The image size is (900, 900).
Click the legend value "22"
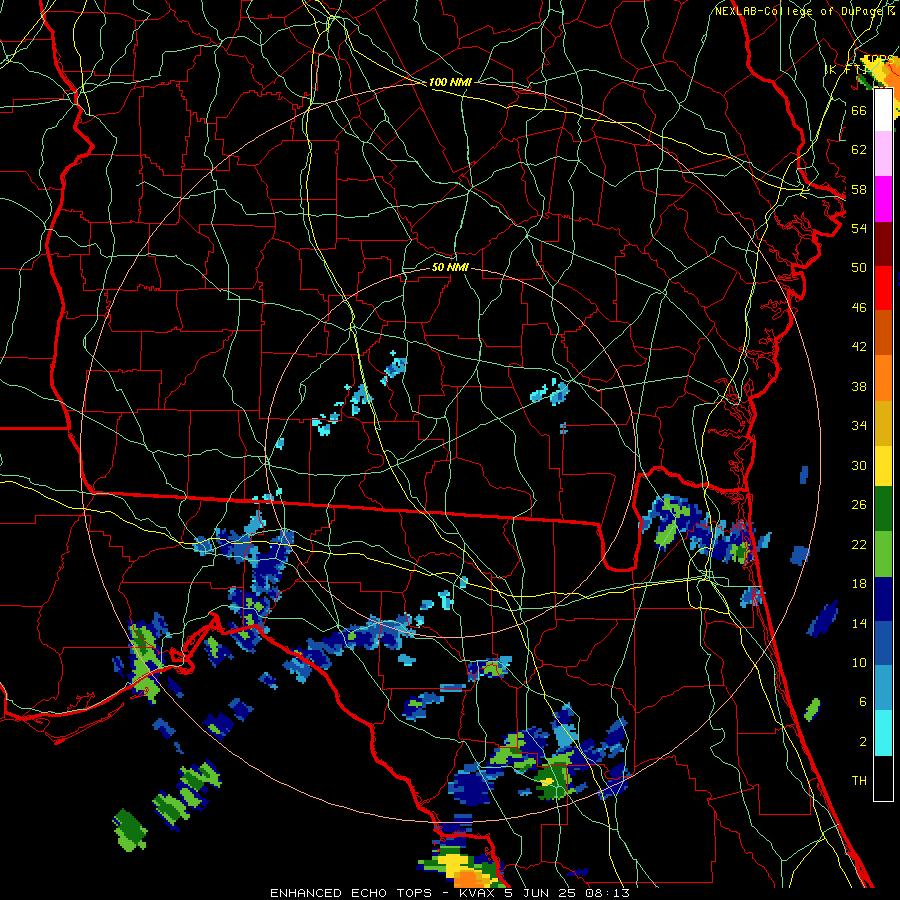(x=859, y=544)
